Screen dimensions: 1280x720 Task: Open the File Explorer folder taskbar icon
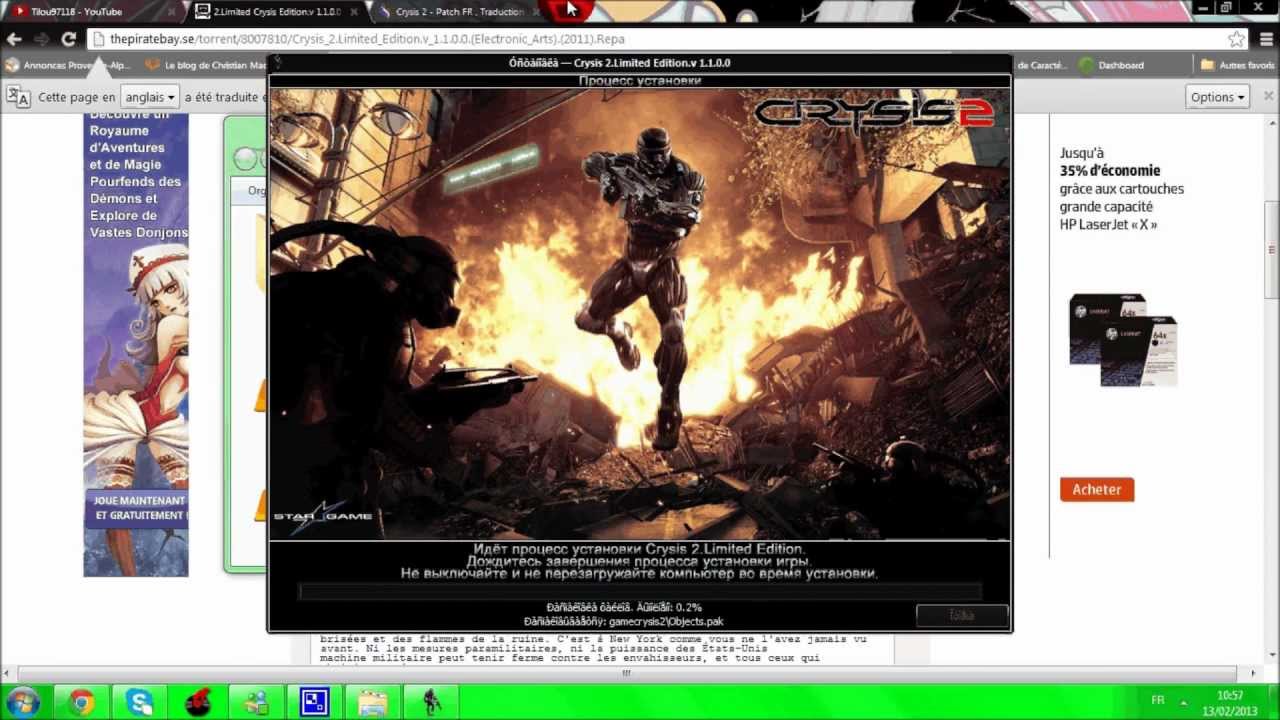point(373,702)
